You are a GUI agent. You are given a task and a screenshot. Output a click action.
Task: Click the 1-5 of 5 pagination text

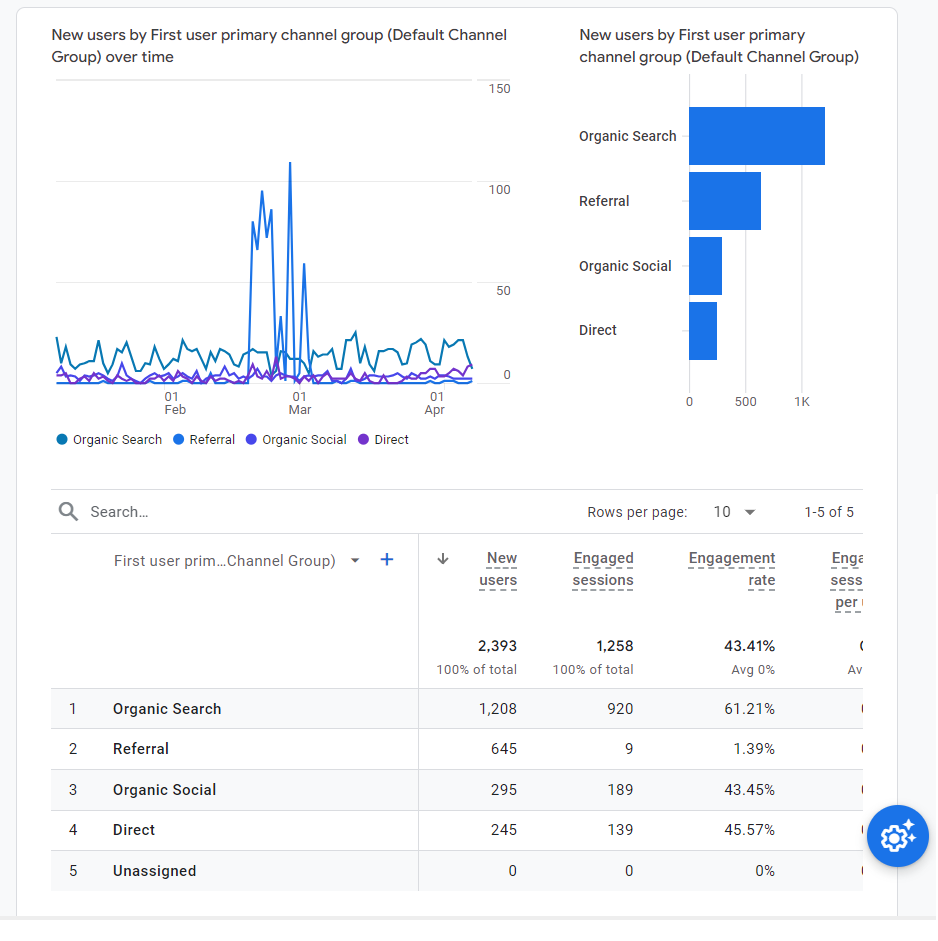(x=829, y=512)
